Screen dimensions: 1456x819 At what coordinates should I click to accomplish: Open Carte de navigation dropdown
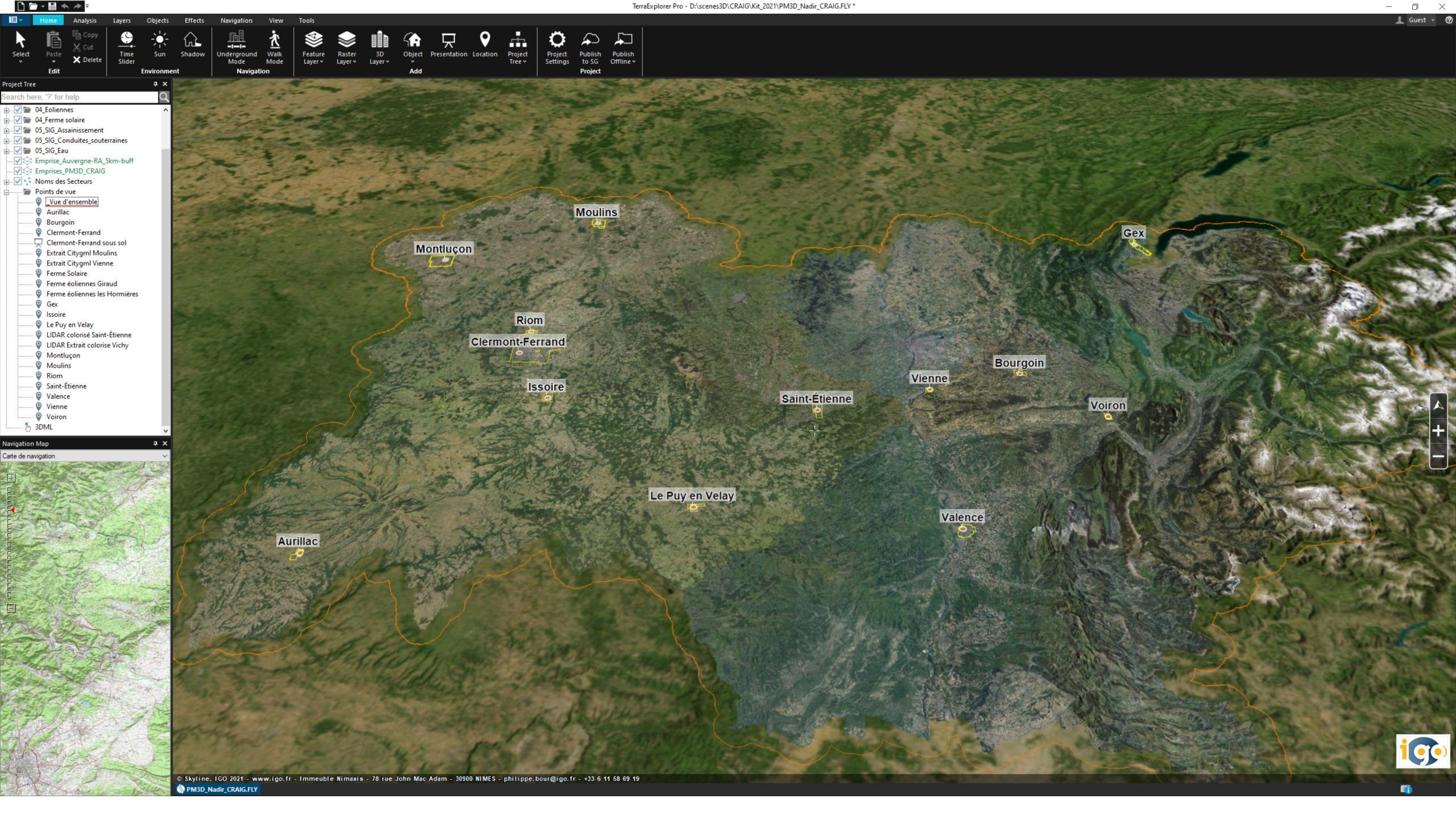[x=164, y=456]
